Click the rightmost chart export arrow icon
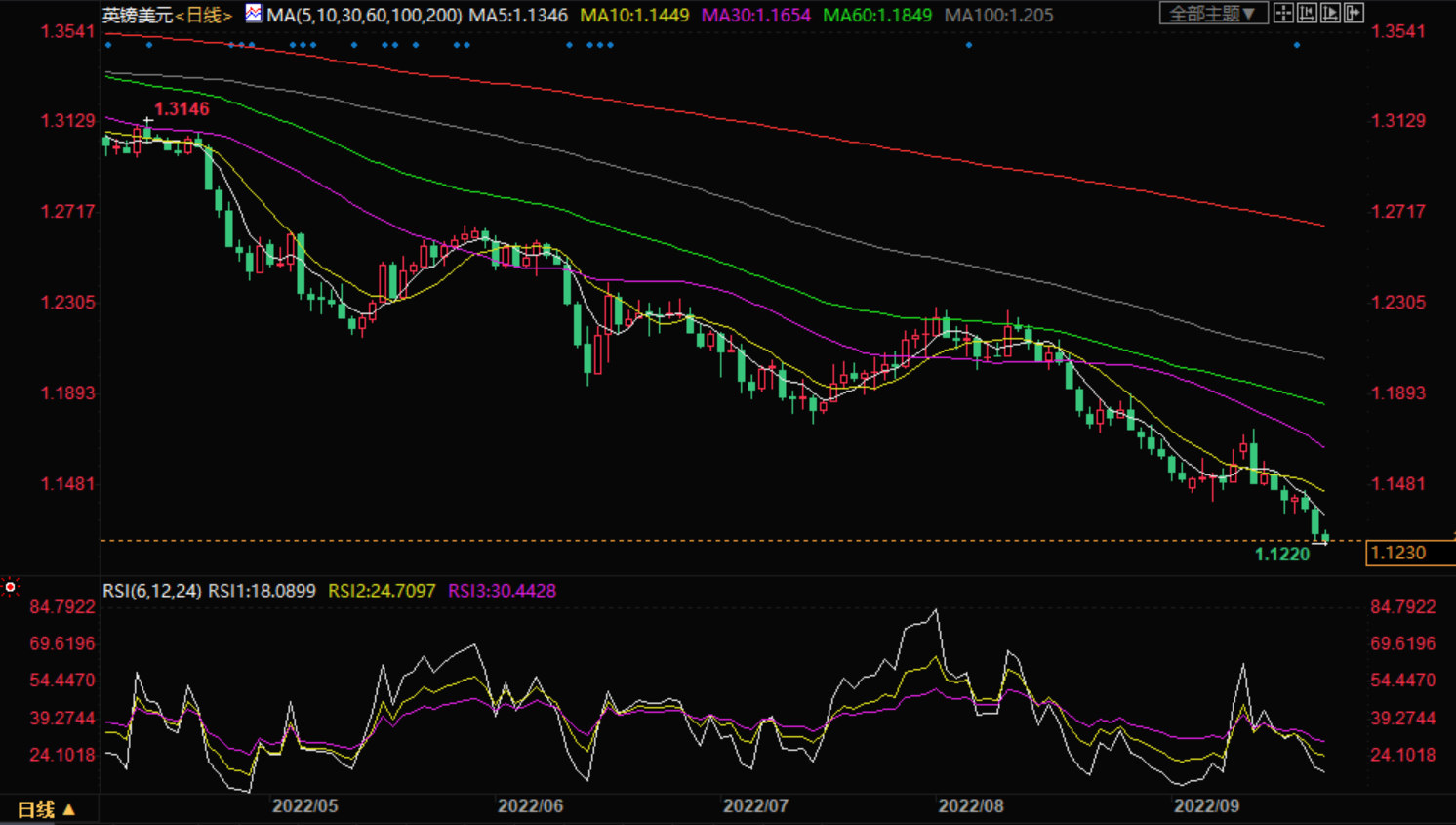This screenshot has width=1456, height=825. click(x=1354, y=13)
